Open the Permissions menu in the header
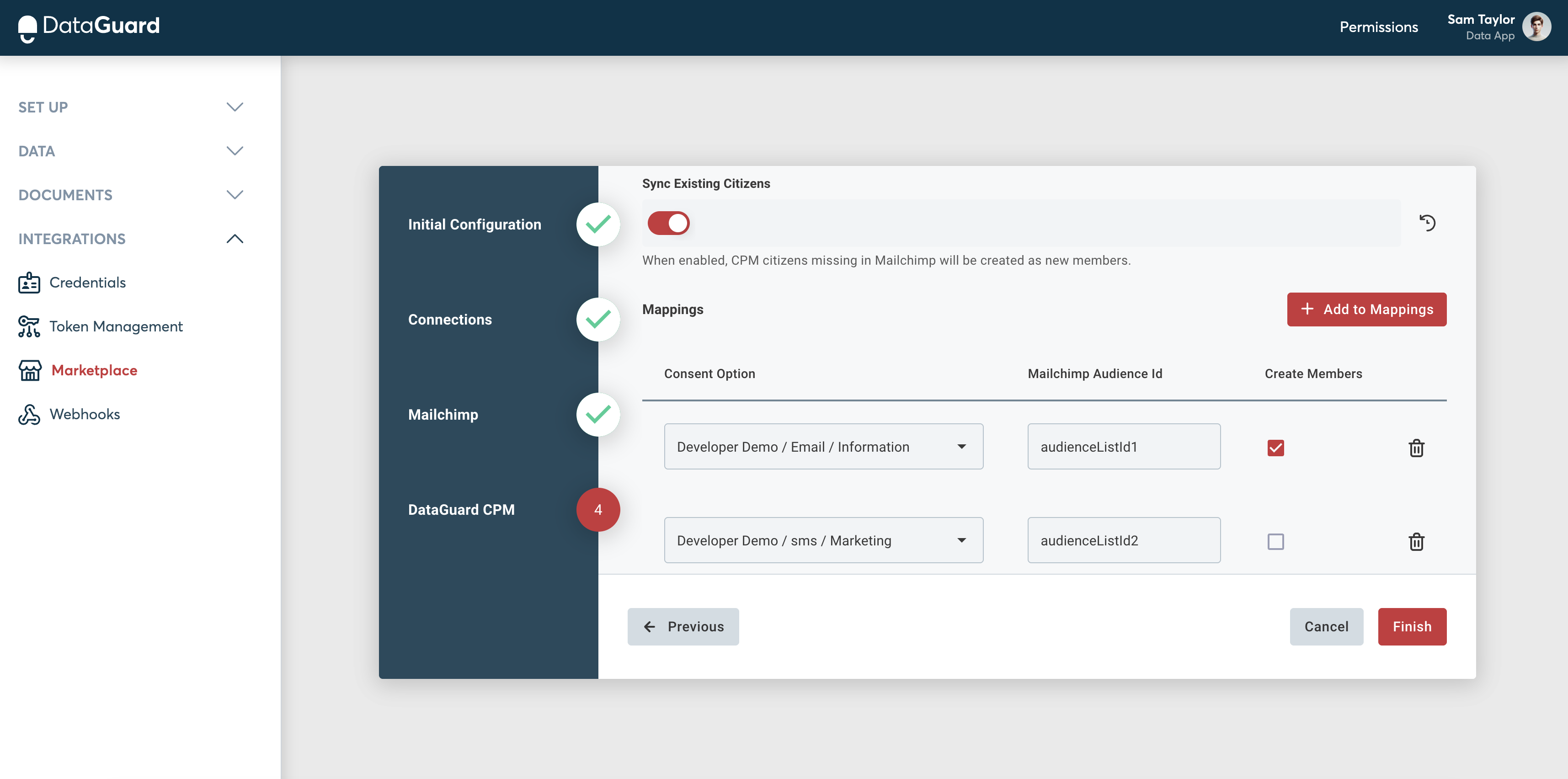This screenshot has height=779, width=1568. (1378, 27)
